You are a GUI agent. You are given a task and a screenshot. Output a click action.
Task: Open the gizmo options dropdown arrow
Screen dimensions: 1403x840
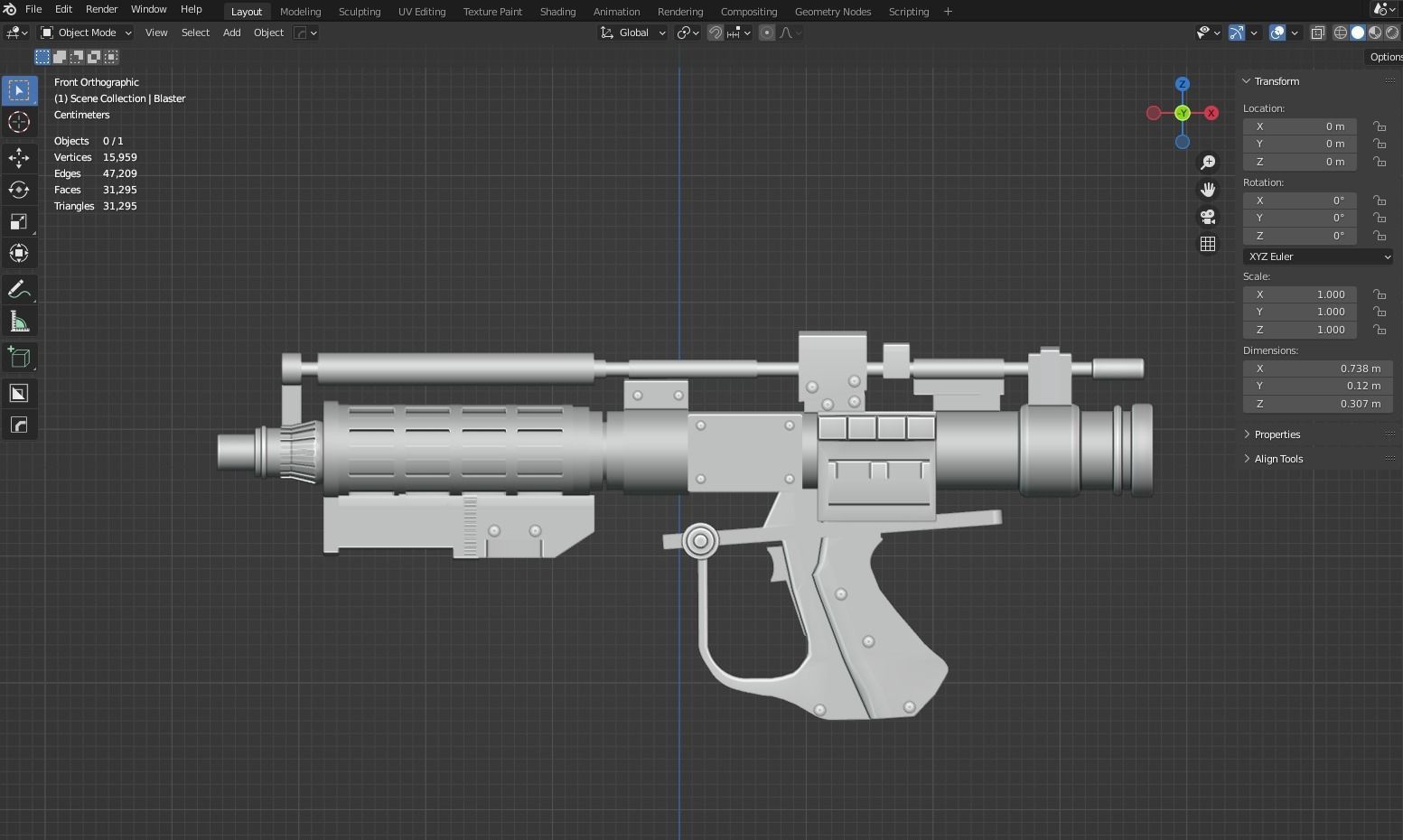click(x=1254, y=33)
